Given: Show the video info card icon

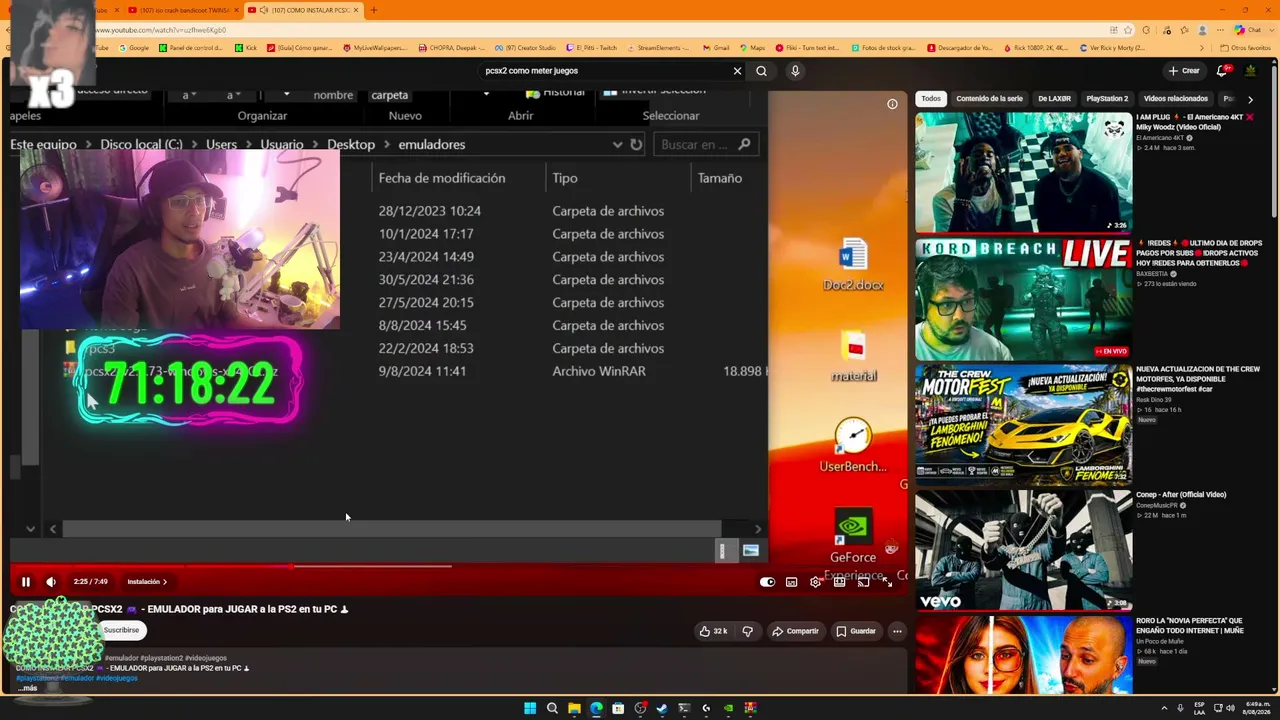Looking at the screenshot, I should click(892, 104).
